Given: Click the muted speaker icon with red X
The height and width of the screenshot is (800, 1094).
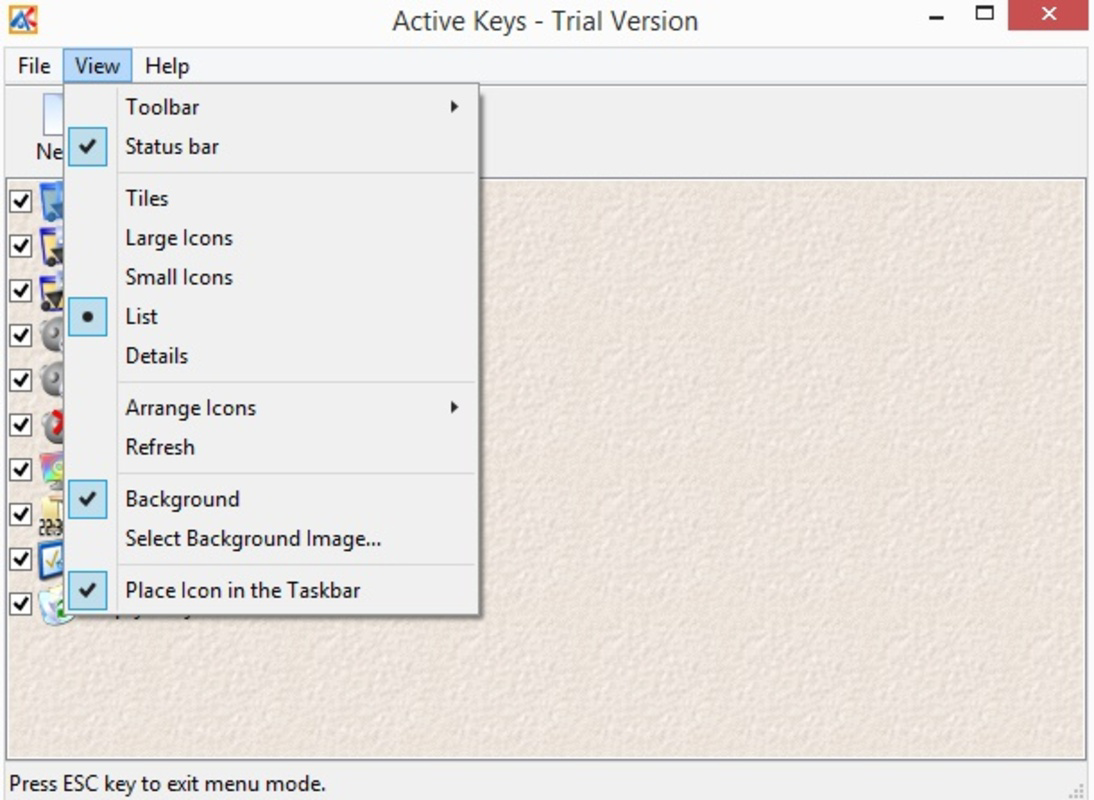Looking at the screenshot, I should 52,425.
